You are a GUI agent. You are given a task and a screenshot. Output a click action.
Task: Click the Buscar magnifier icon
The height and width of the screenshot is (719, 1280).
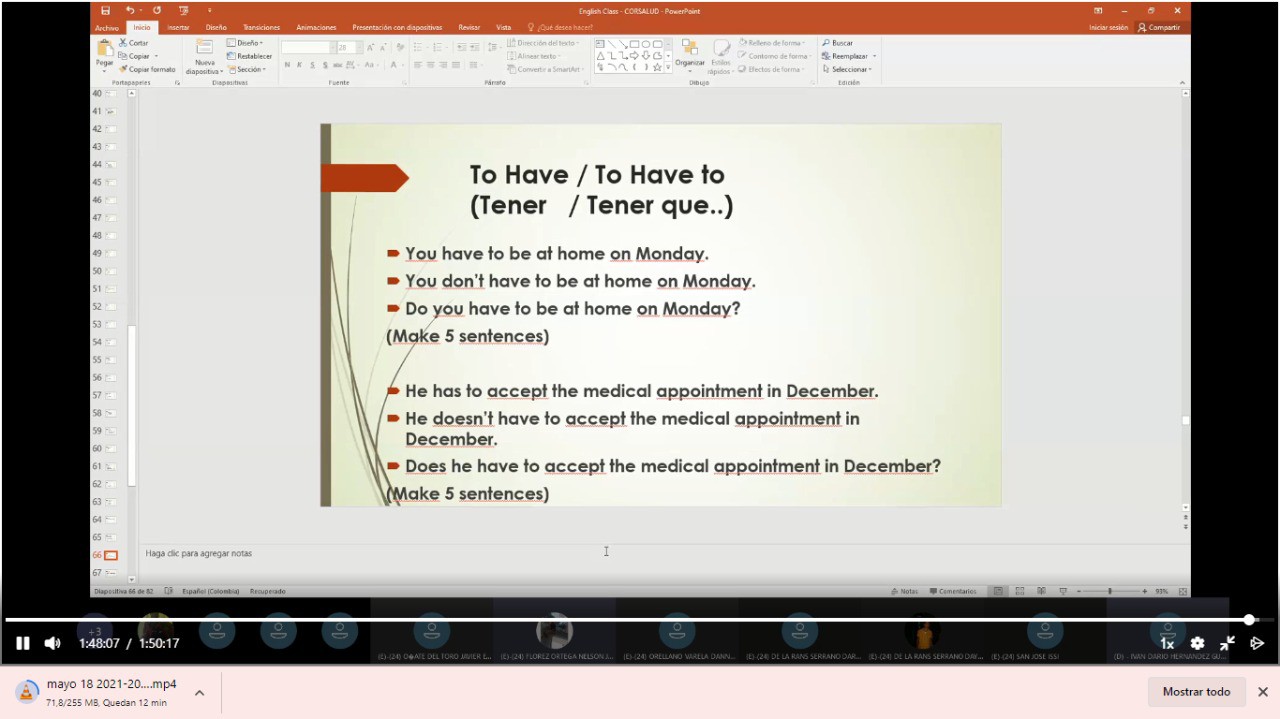point(826,43)
